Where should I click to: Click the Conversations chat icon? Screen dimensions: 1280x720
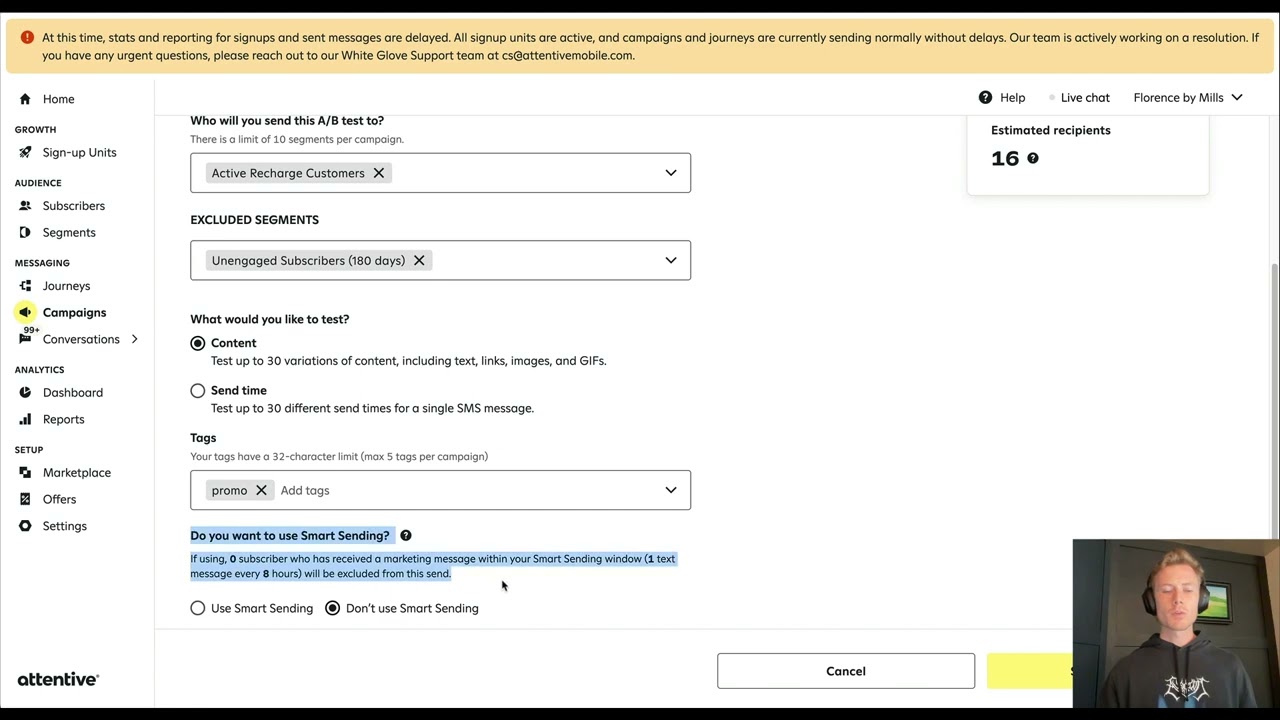pyautogui.click(x=25, y=339)
